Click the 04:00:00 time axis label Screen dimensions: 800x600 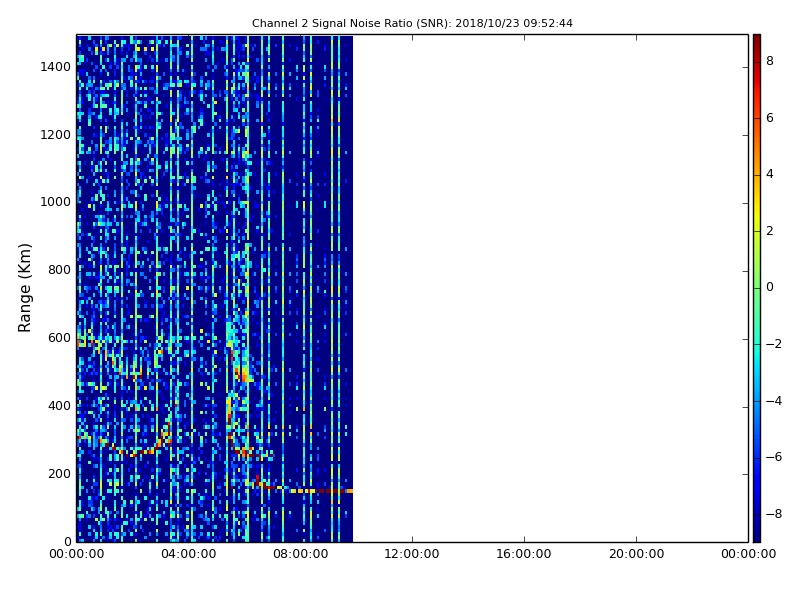pyautogui.click(x=189, y=554)
